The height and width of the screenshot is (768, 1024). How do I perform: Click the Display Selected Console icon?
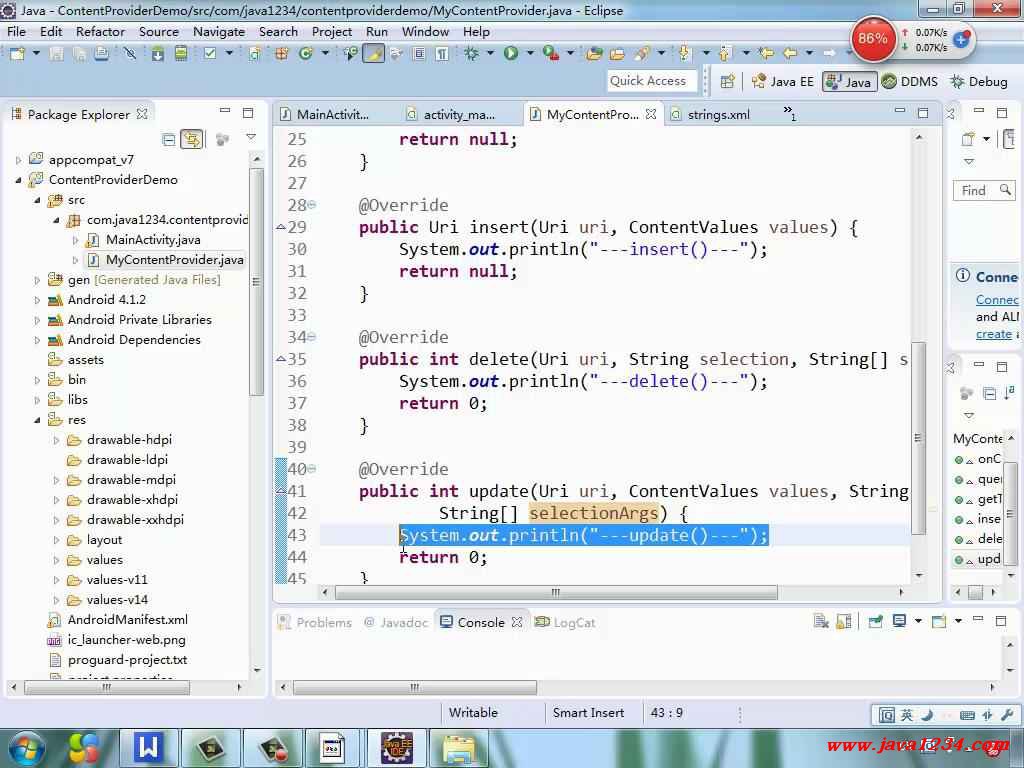click(x=900, y=621)
